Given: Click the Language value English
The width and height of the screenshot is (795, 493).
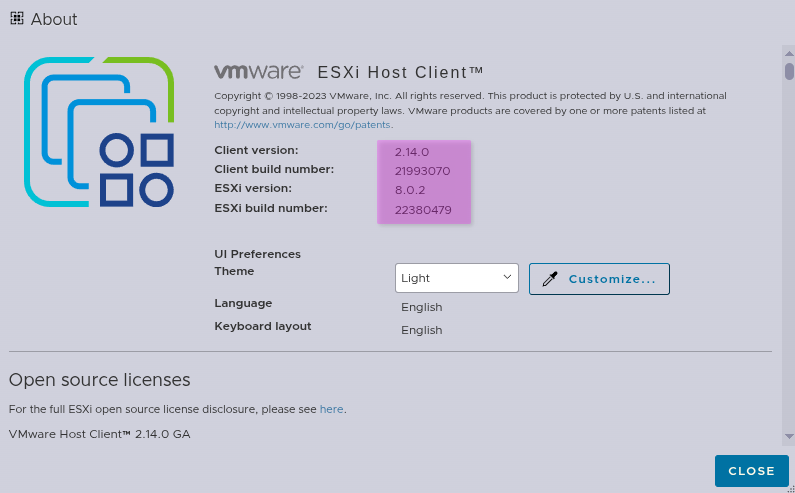Looking at the screenshot, I should [x=421, y=307].
